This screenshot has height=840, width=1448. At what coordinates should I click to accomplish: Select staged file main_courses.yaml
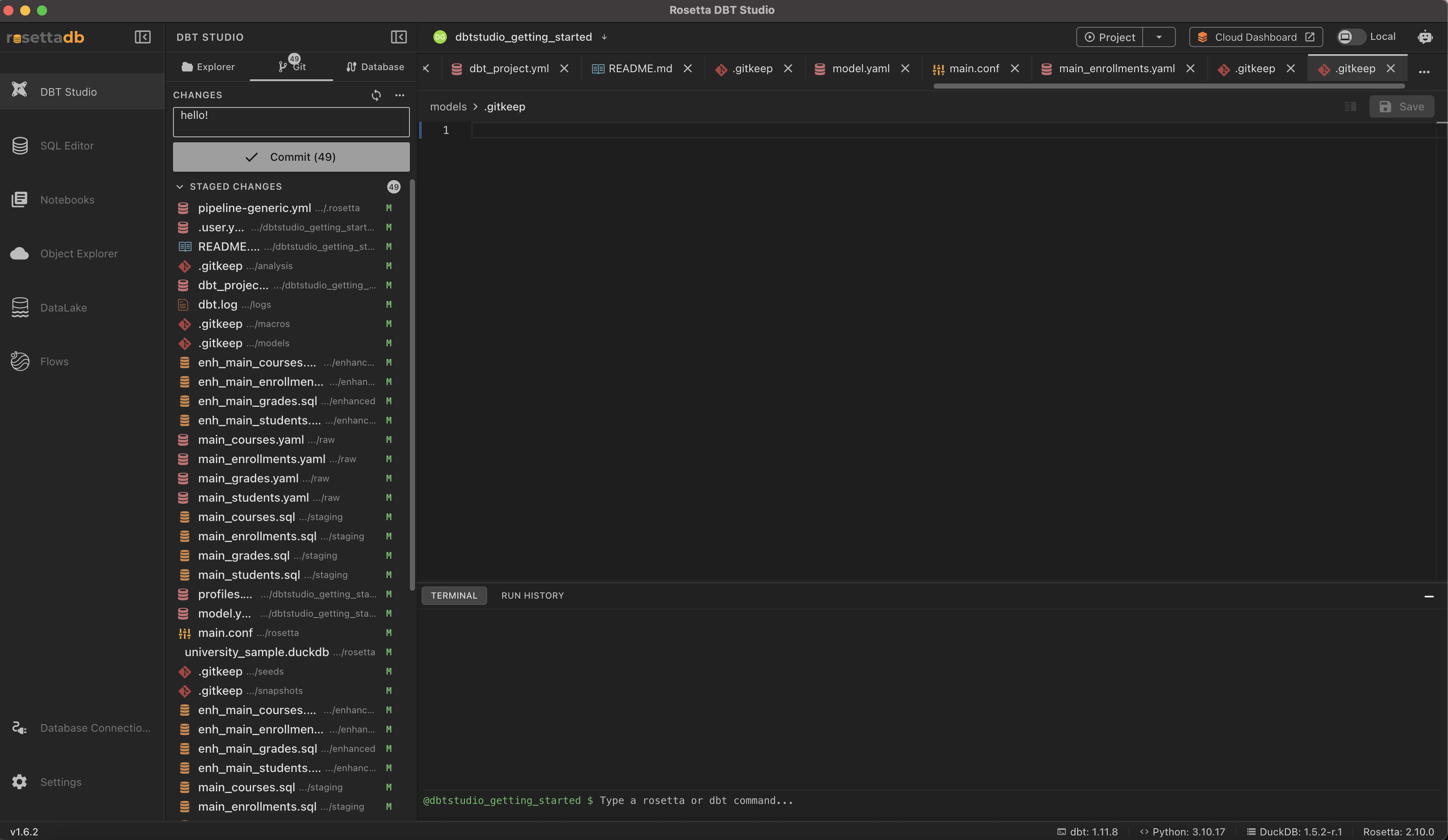[x=287, y=440]
